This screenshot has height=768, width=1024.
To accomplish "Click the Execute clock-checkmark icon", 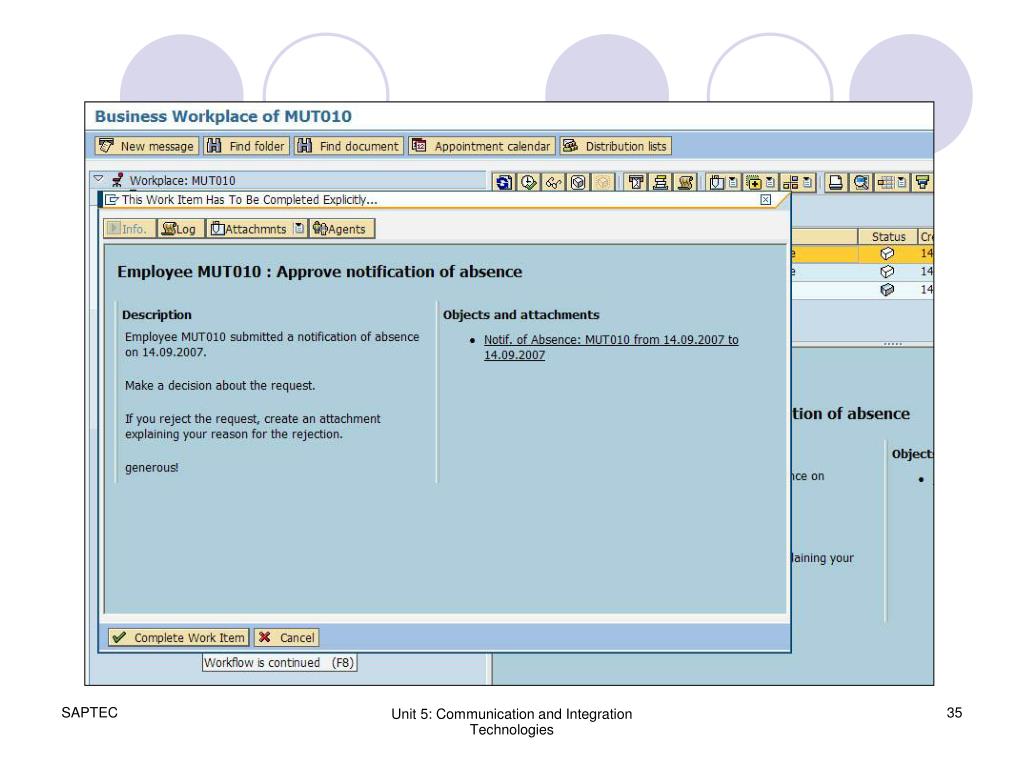I will (x=529, y=182).
